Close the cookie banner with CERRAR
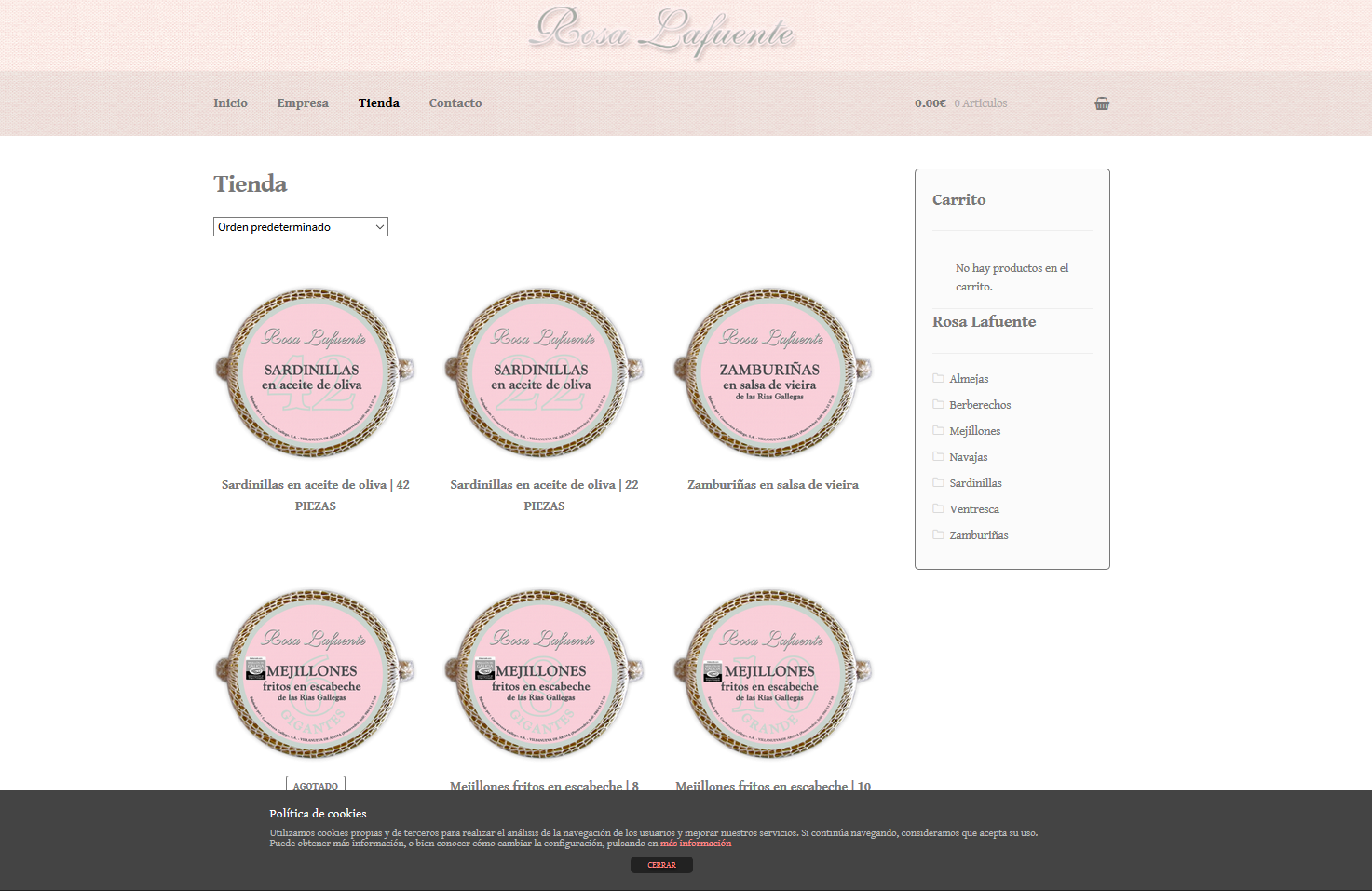 pyautogui.click(x=661, y=865)
